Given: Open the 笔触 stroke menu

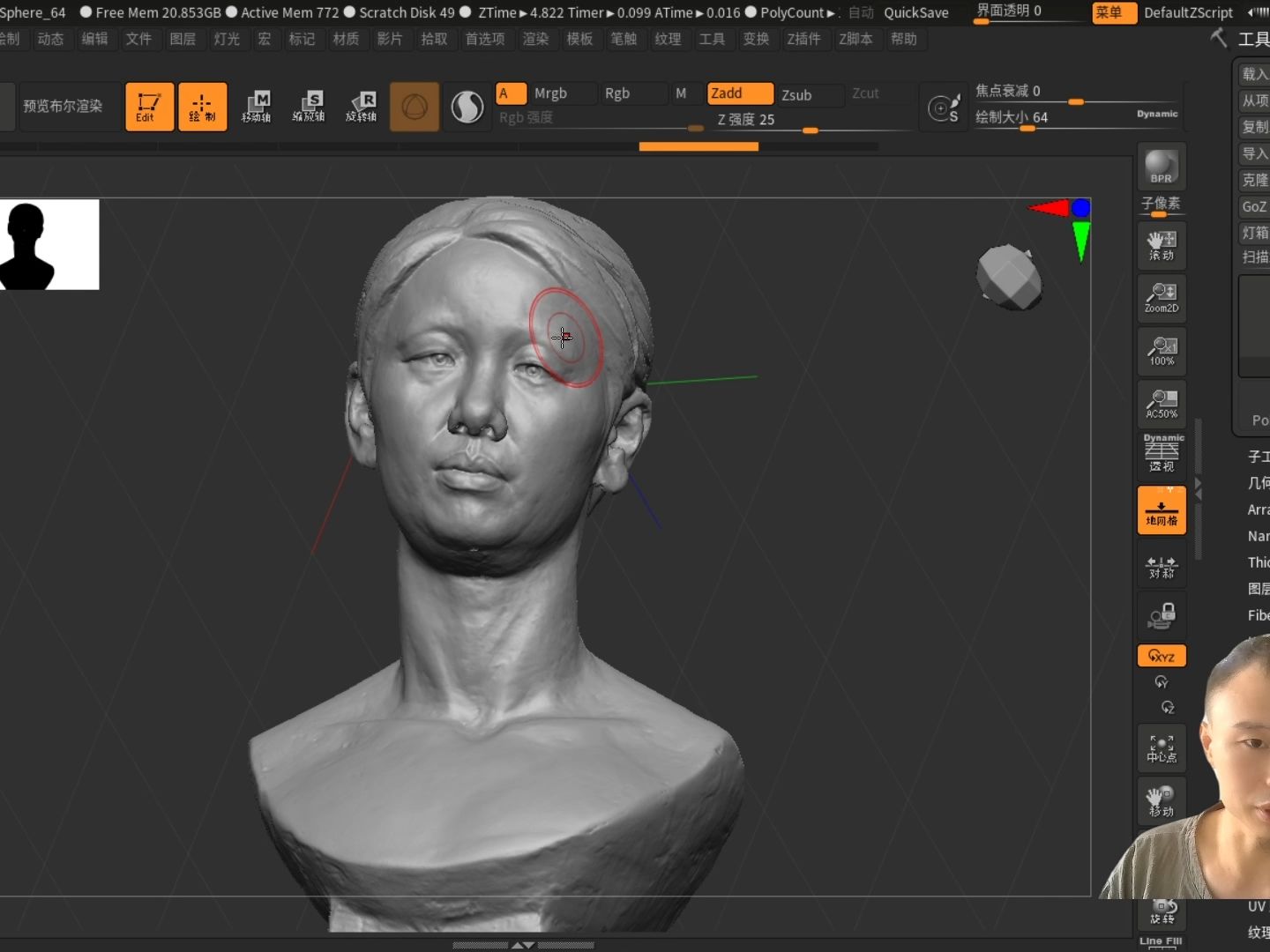Looking at the screenshot, I should [624, 39].
